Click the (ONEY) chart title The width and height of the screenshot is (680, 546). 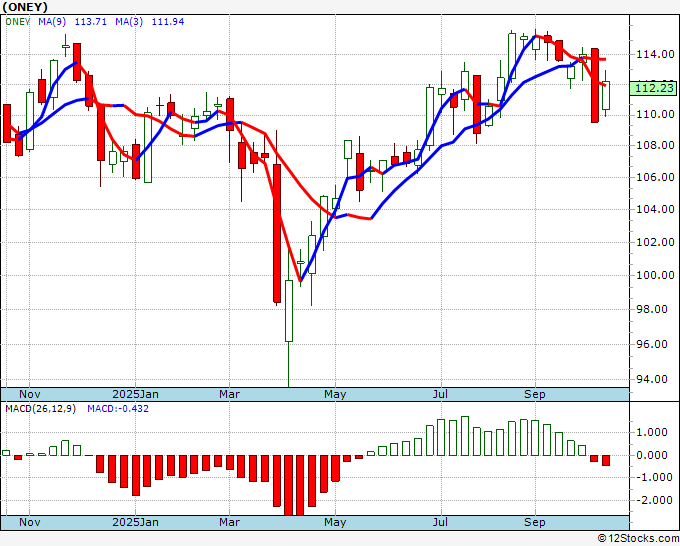point(25,7)
